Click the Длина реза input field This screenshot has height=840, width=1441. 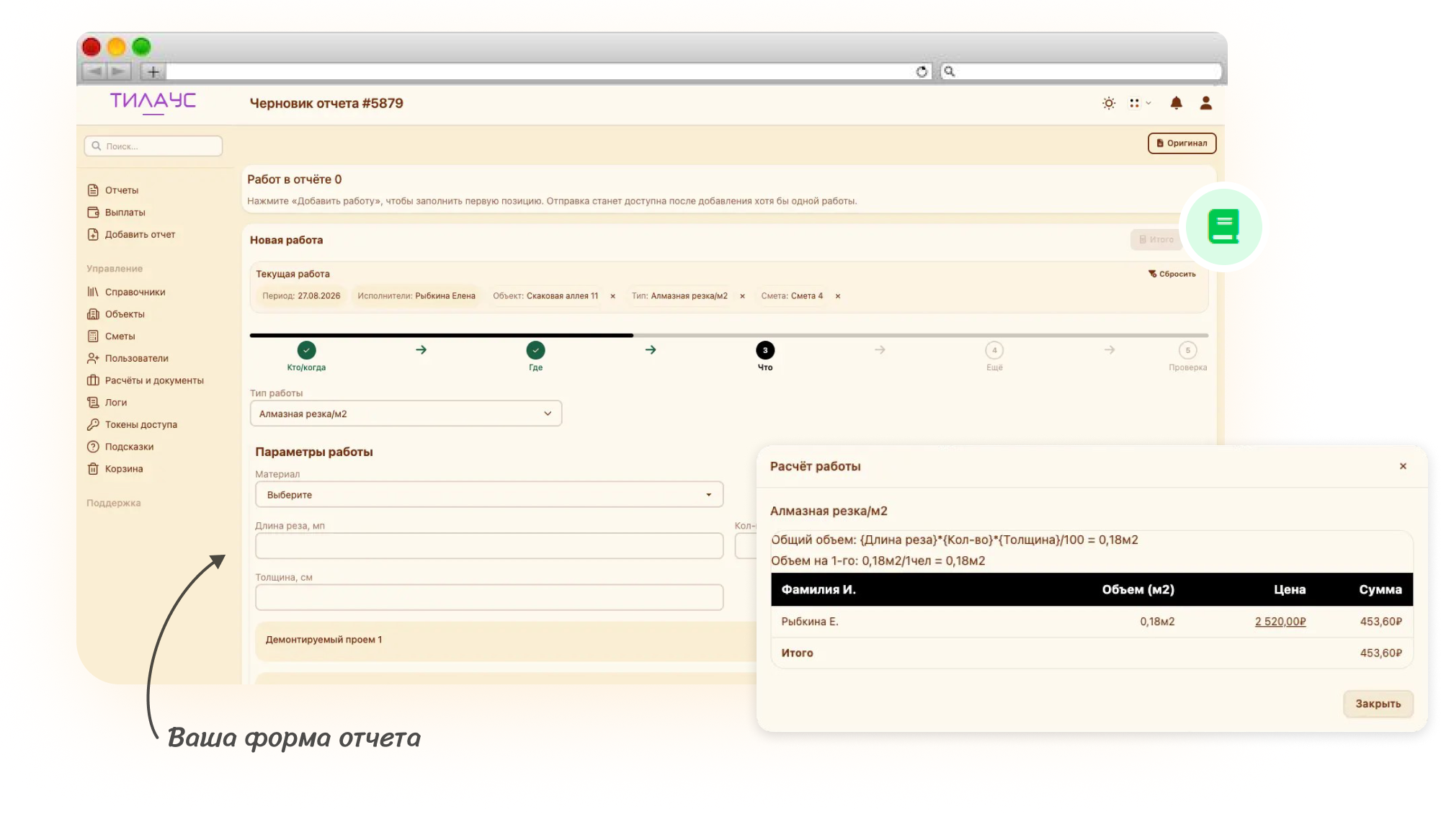tap(489, 545)
